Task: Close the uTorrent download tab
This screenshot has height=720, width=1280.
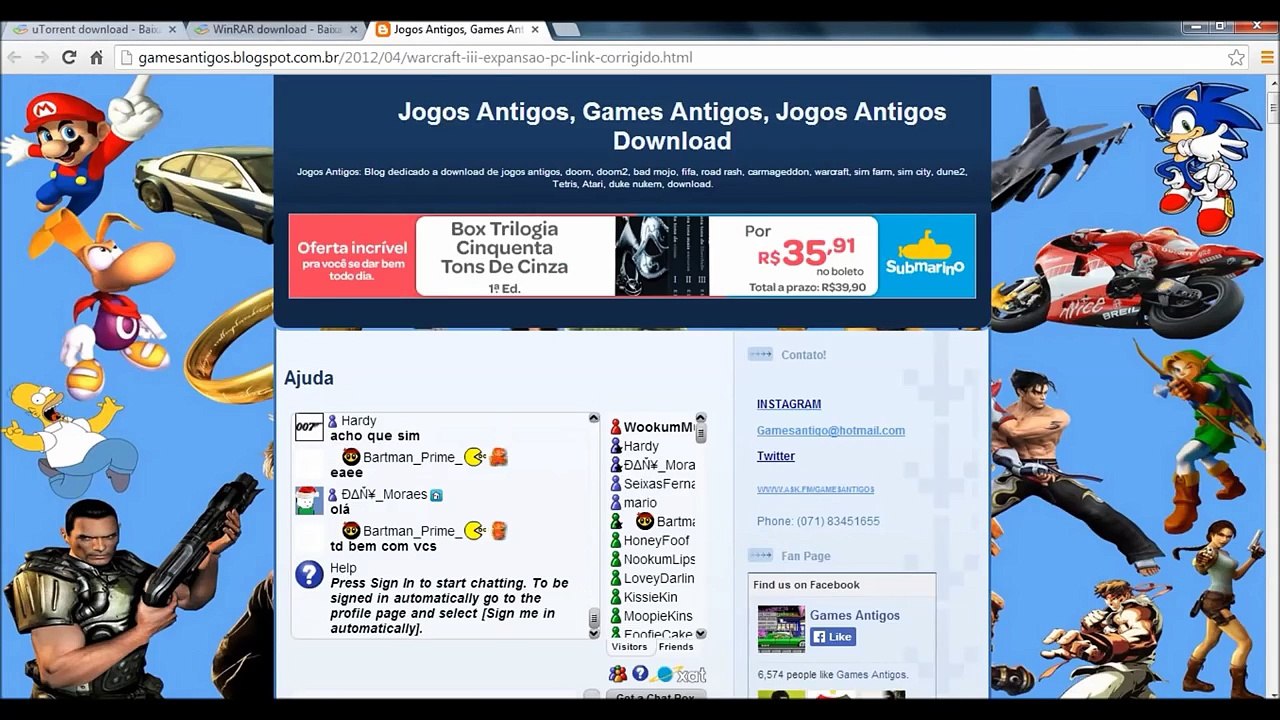Action: 170,30
